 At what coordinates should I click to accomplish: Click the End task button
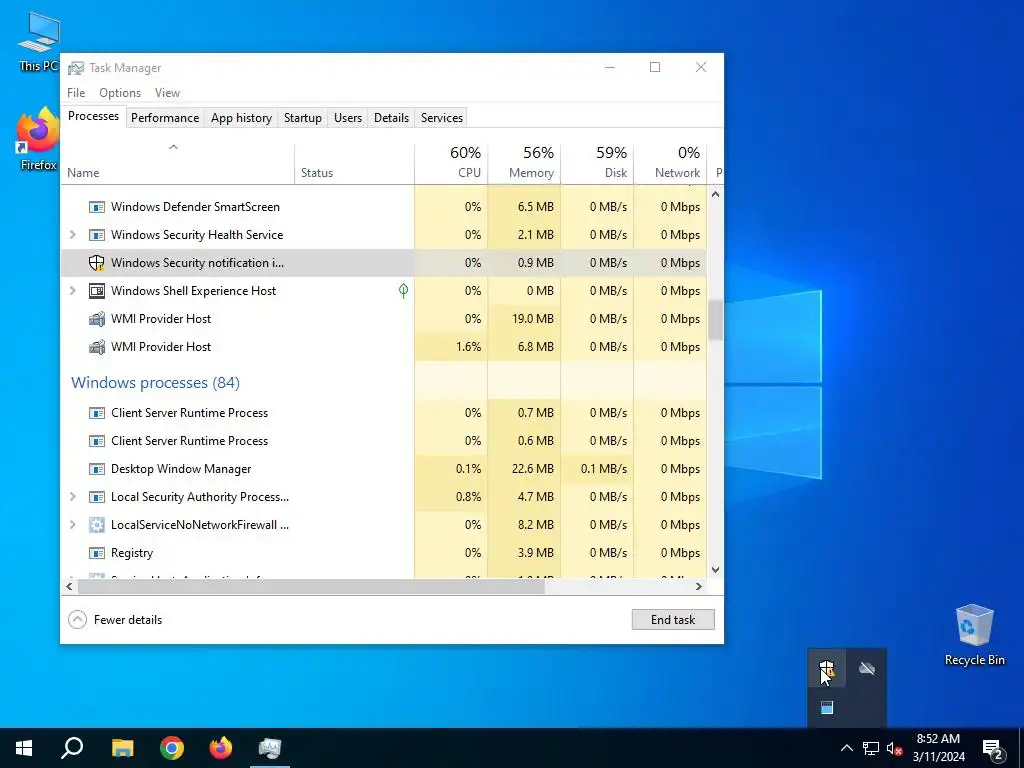[x=673, y=620]
